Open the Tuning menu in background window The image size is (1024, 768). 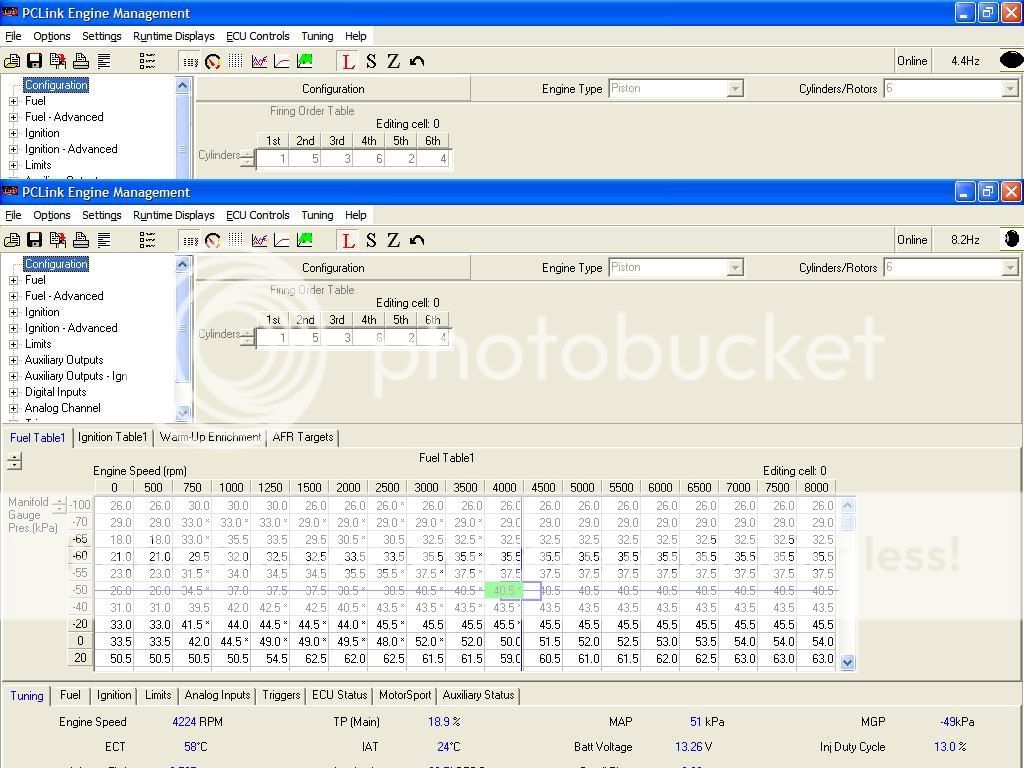tap(317, 36)
